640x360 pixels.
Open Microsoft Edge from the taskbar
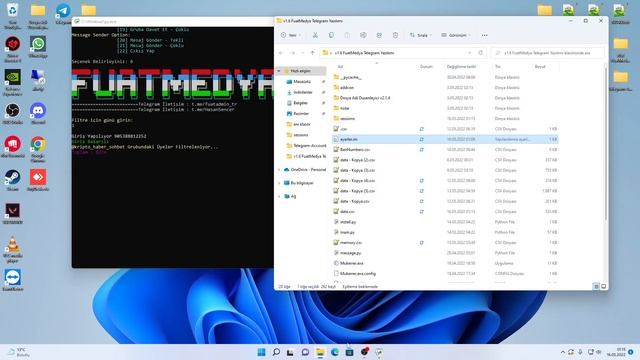pos(335,352)
